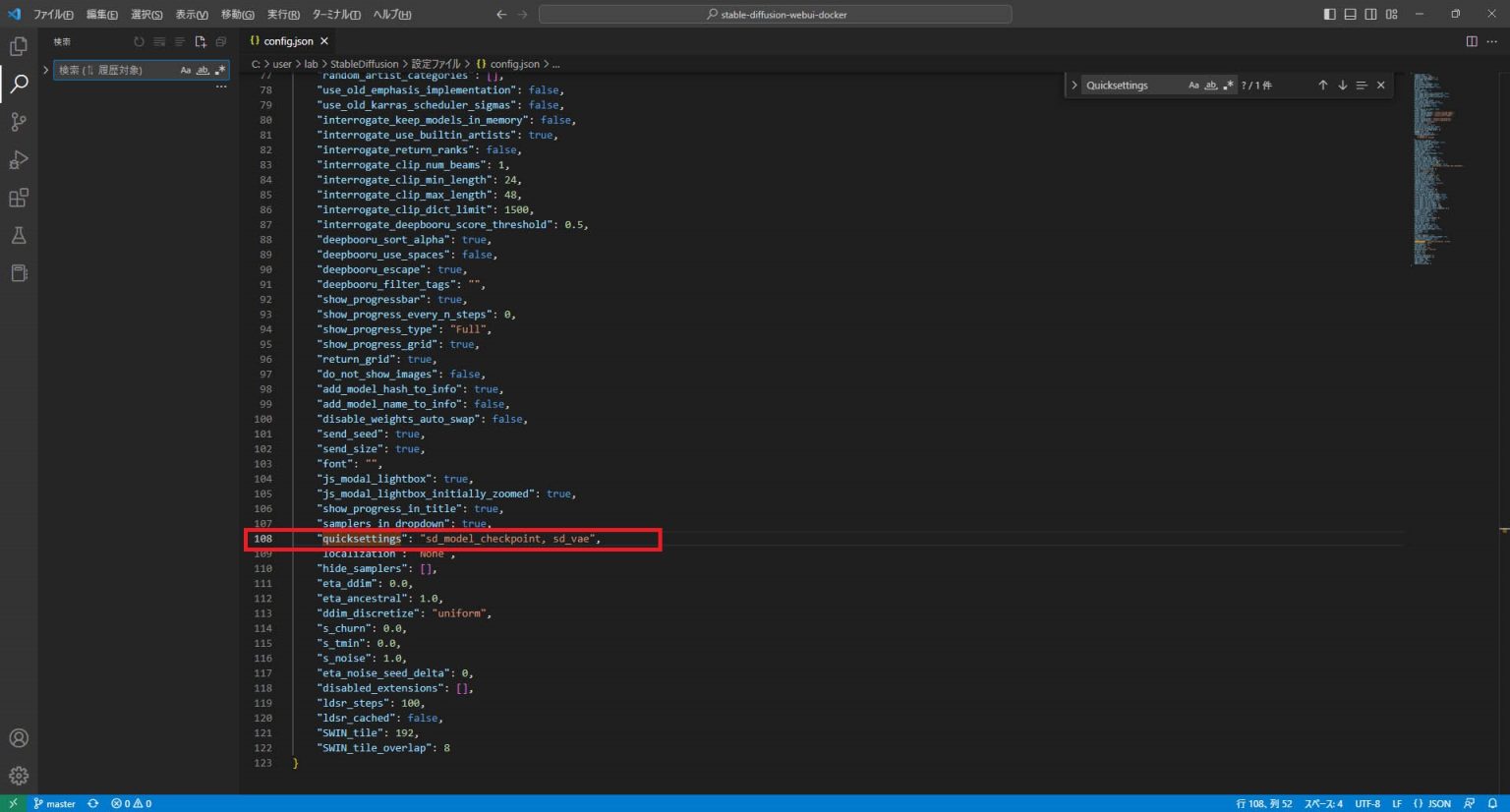This screenshot has width=1510, height=812.
Task: Toggle match case in find widget
Action: pos(1192,85)
